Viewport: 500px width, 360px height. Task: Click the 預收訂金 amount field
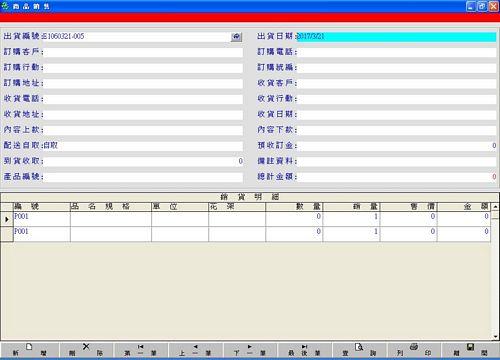(396, 146)
